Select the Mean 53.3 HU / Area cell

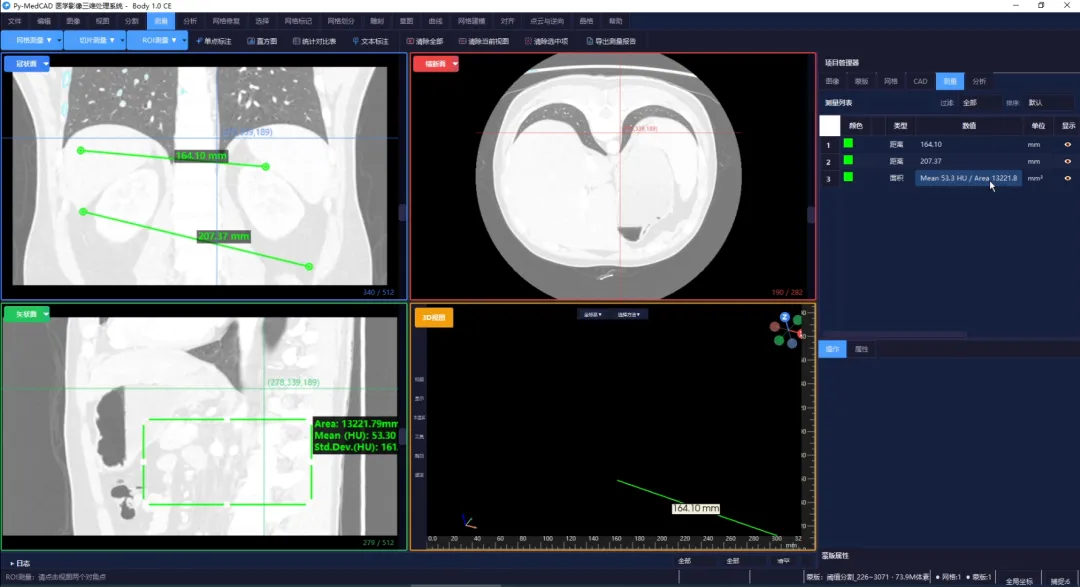[968, 178]
